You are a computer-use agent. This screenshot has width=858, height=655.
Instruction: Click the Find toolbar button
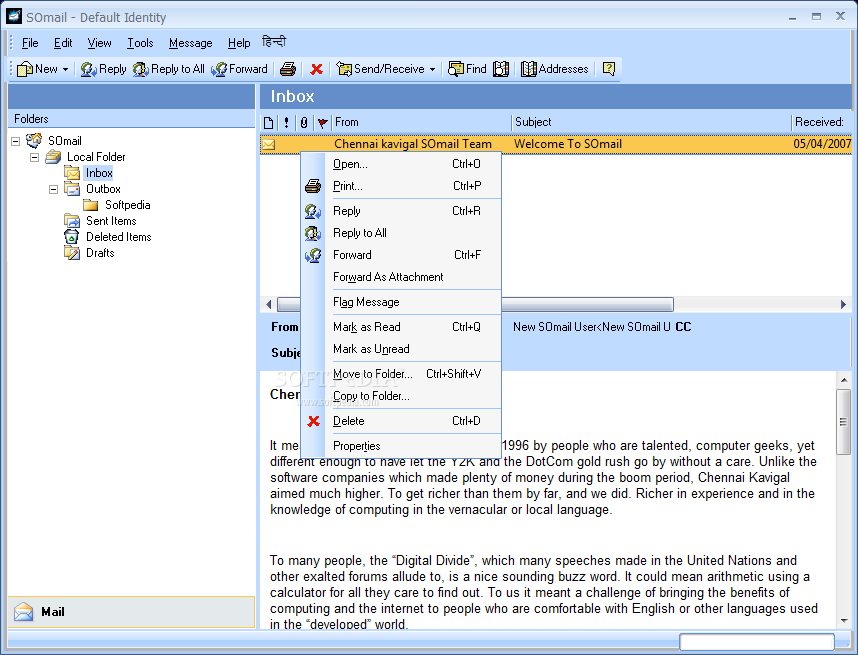click(467, 69)
